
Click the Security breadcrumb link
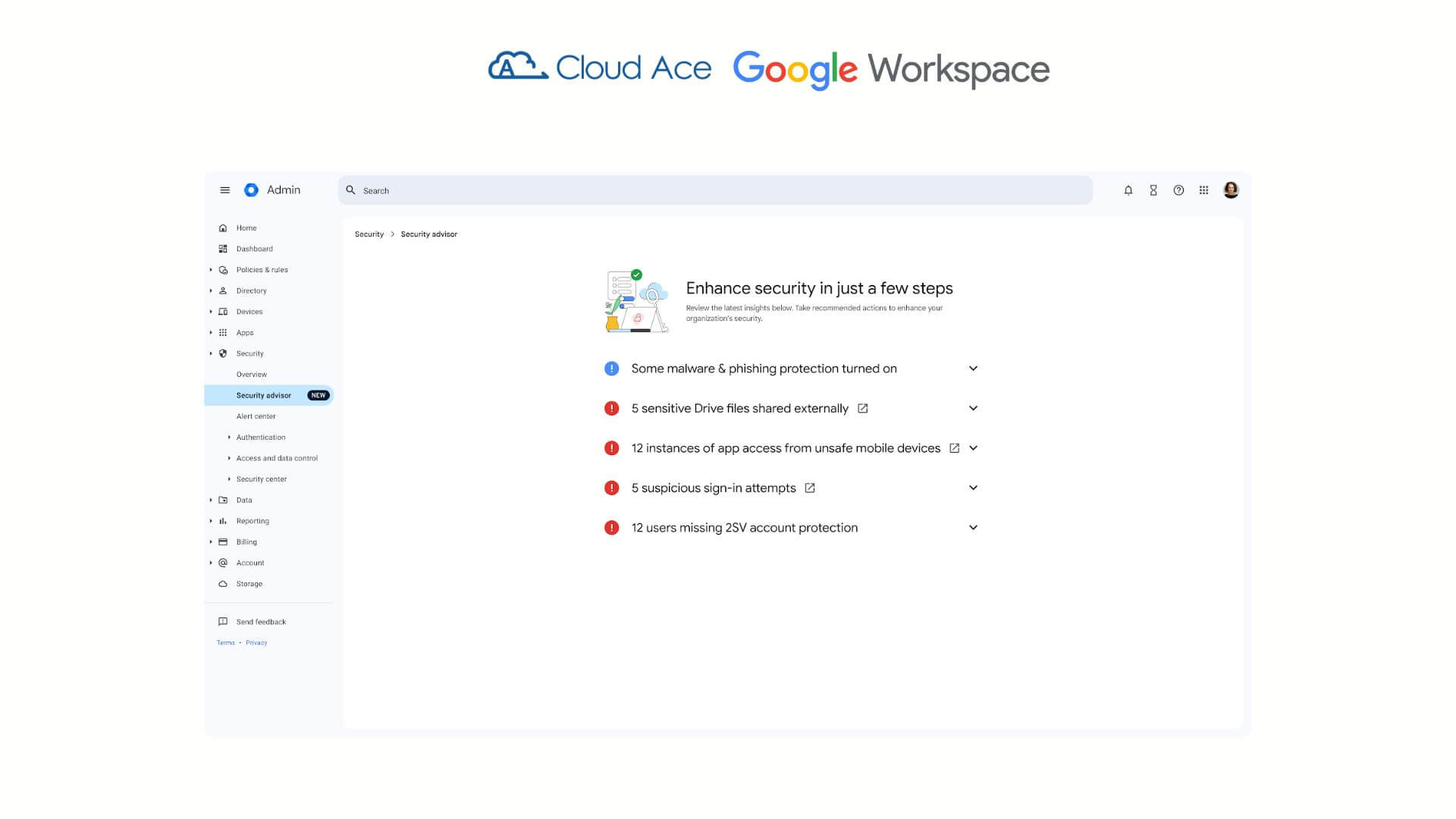click(x=369, y=234)
